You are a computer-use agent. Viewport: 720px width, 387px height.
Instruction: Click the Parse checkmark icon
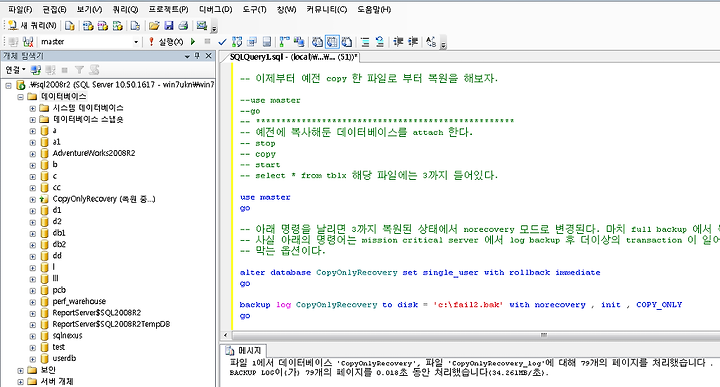tap(222, 42)
